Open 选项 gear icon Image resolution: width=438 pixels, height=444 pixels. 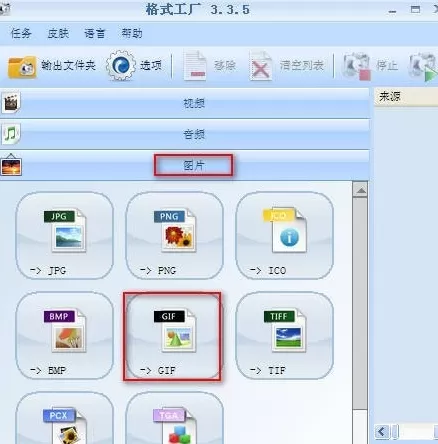click(121, 65)
